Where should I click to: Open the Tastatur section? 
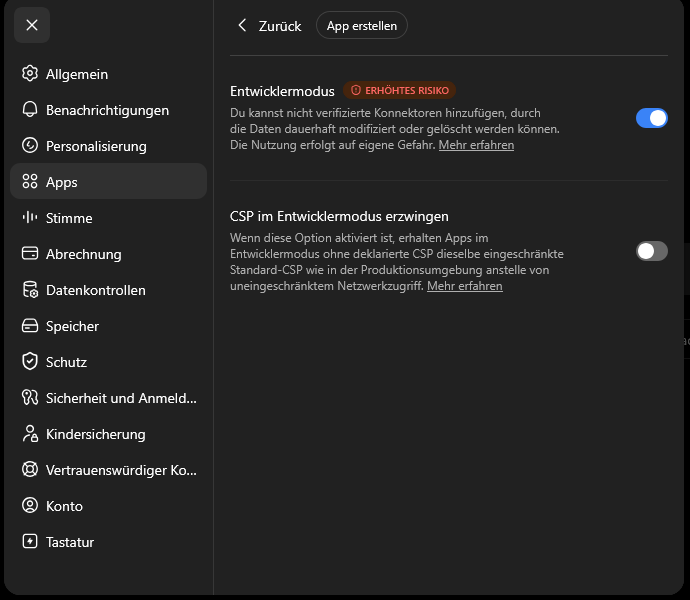click(108, 542)
